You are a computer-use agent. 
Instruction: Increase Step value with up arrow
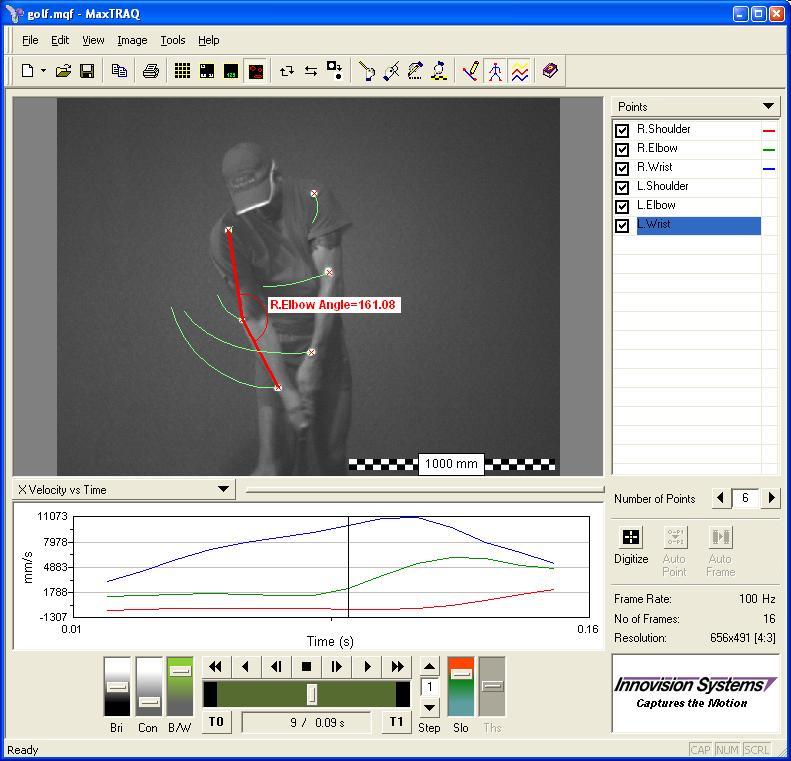coord(429,666)
